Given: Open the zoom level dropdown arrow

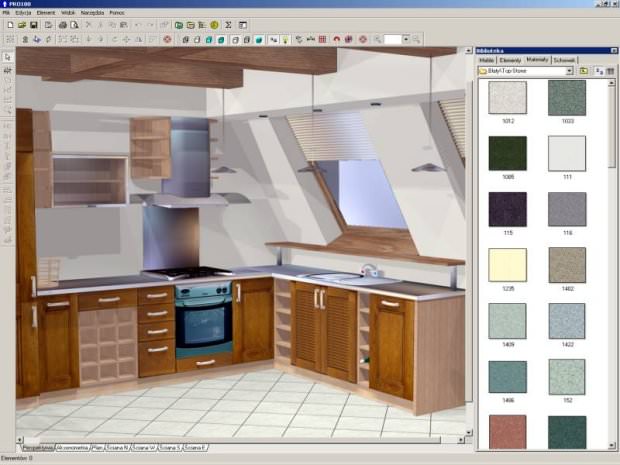Looking at the screenshot, I should click(406, 39).
